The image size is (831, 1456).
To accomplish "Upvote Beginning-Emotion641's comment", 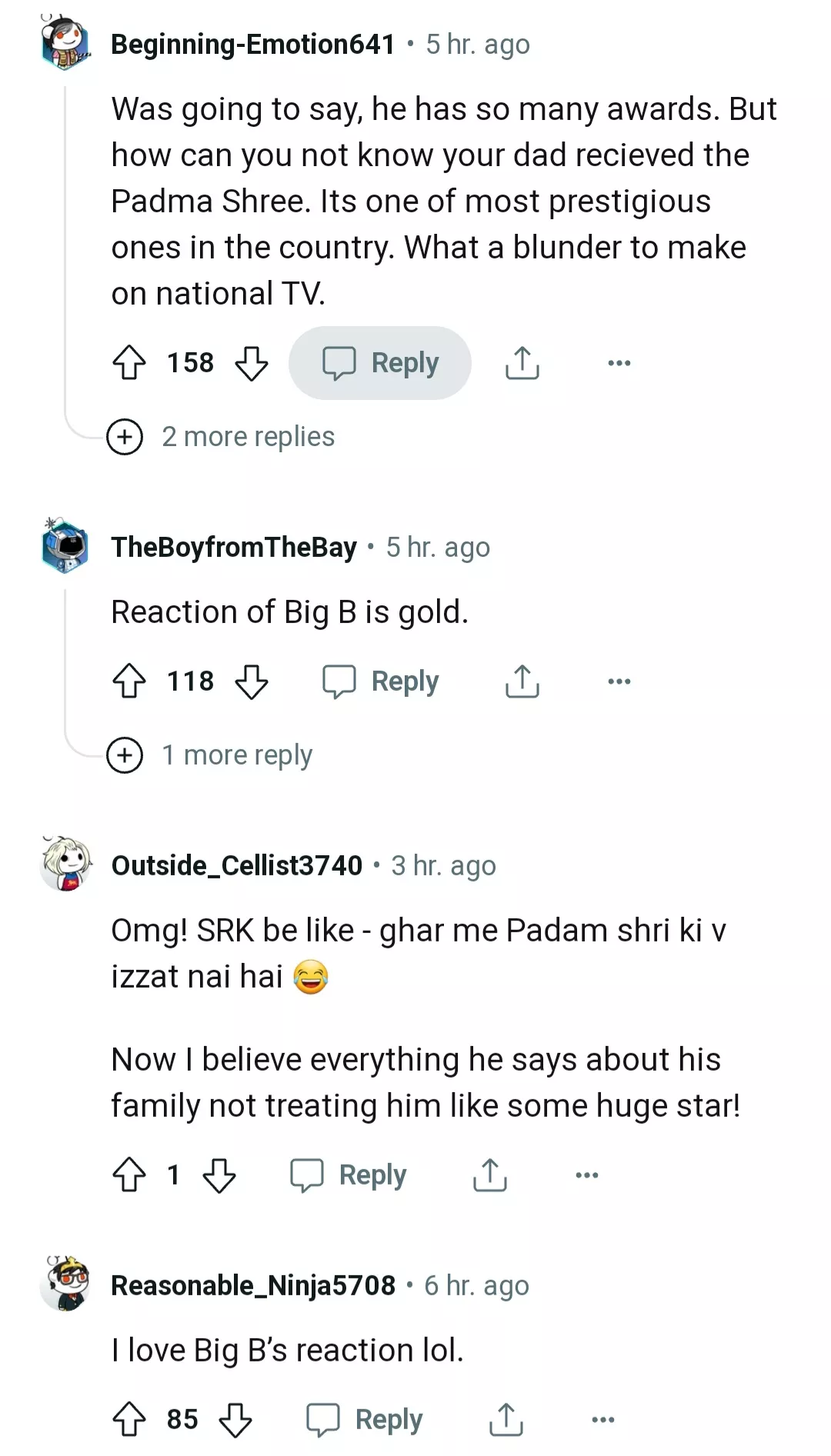I will [x=129, y=363].
